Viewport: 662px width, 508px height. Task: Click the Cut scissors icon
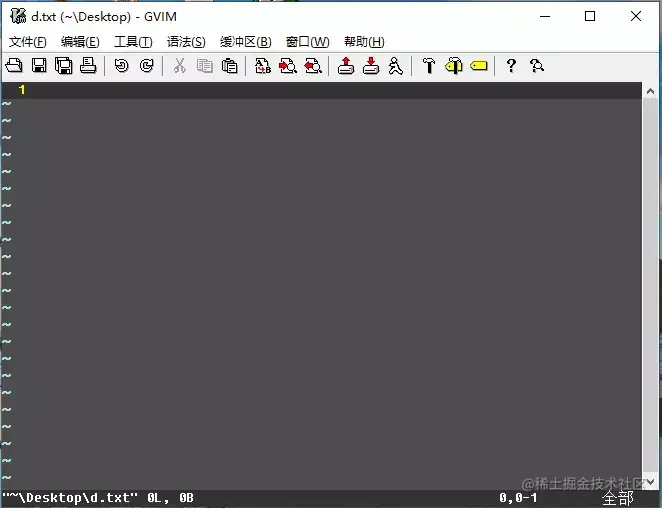coord(180,66)
